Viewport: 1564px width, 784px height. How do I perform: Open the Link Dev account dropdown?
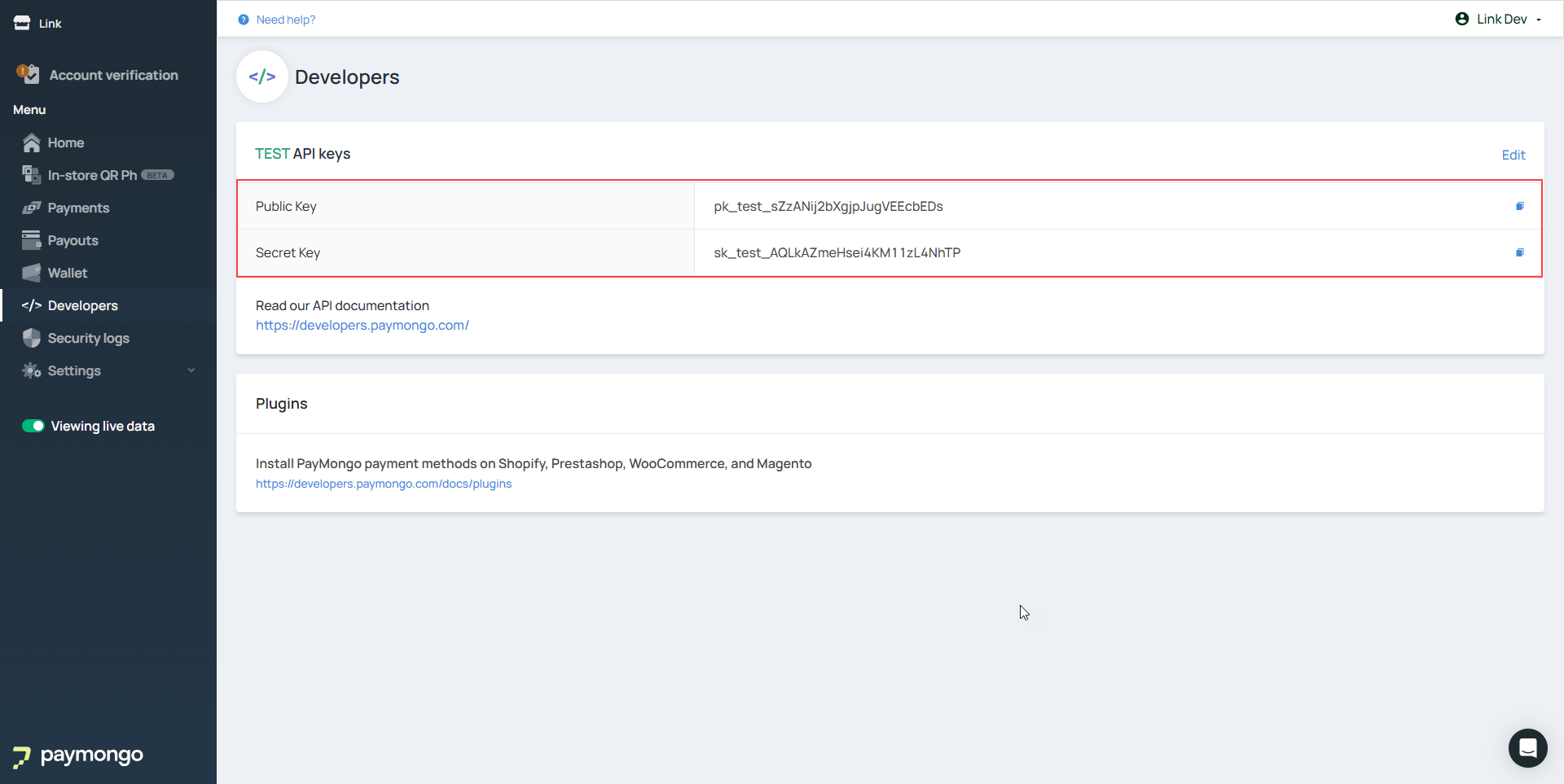click(1499, 20)
